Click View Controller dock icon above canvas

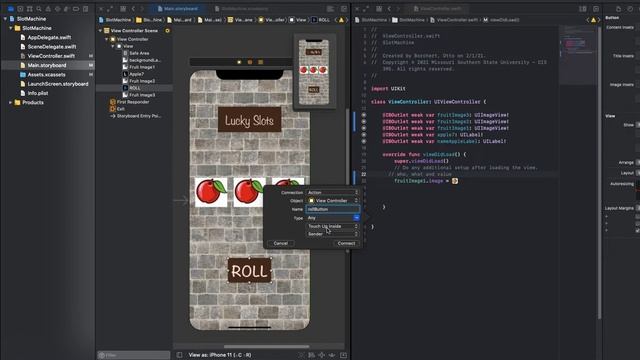(x=239, y=62)
